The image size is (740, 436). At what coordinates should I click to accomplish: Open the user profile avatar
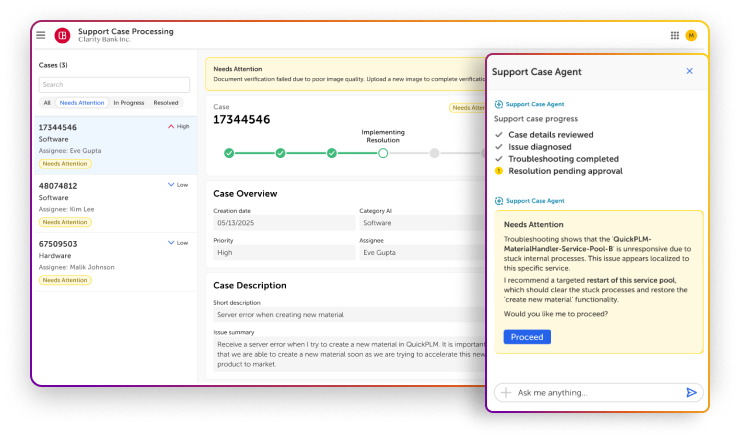point(691,35)
